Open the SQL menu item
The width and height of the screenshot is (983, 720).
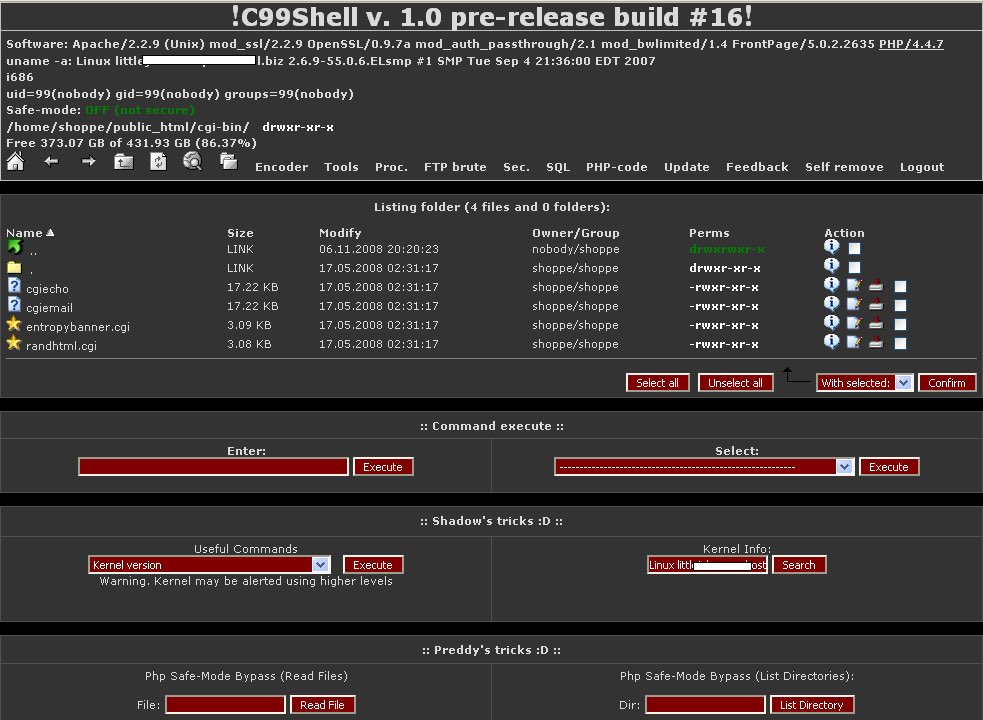tap(558, 167)
